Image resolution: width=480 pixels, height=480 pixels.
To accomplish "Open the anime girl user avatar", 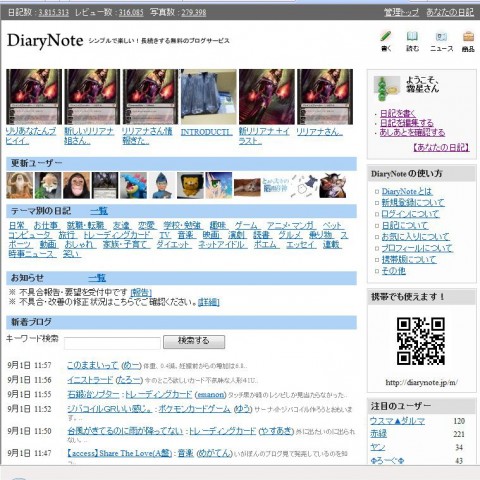I will (x=219, y=185).
